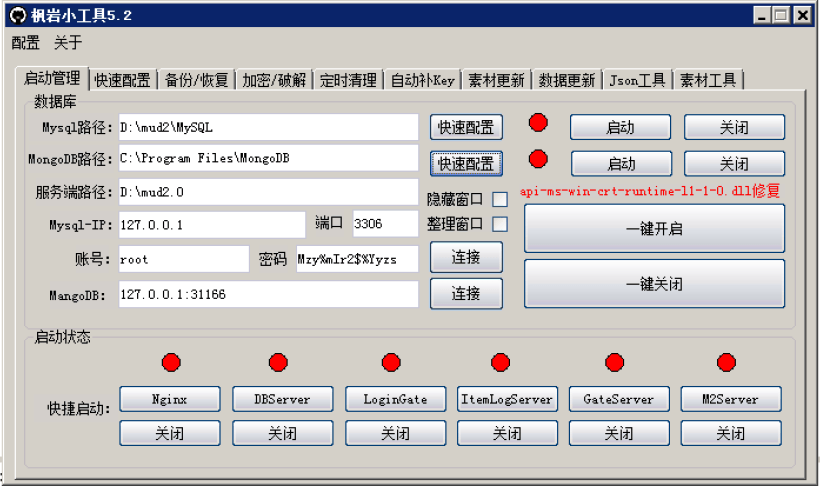Focus the 服务端路径 input field
The height and width of the screenshot is (486, 820).
point(269,192)
